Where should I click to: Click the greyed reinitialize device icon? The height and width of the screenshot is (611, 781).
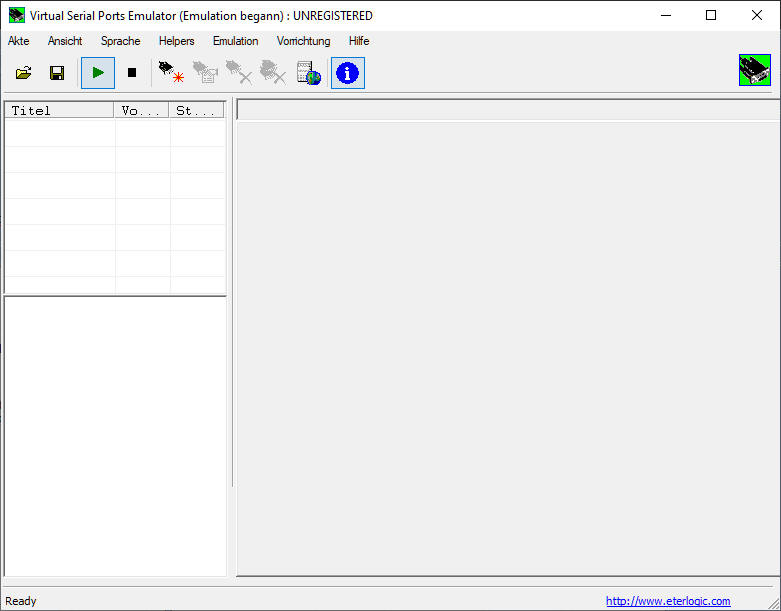tap(205, 73)
